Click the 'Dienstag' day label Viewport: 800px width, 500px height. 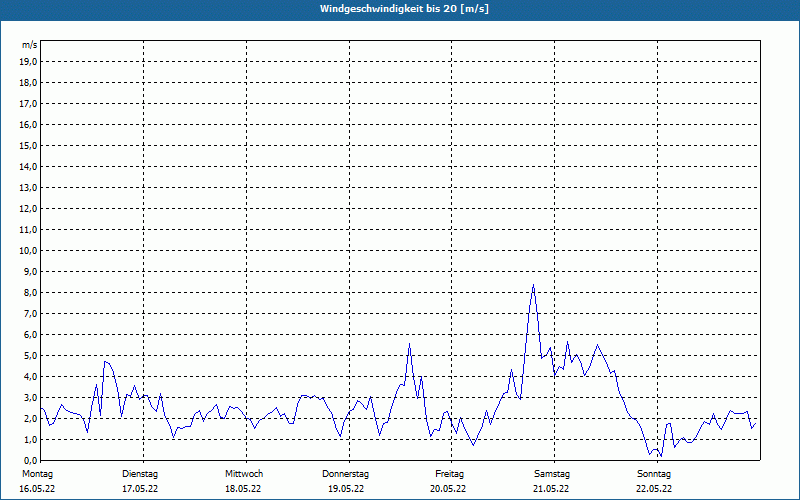[x=140, y=474]
